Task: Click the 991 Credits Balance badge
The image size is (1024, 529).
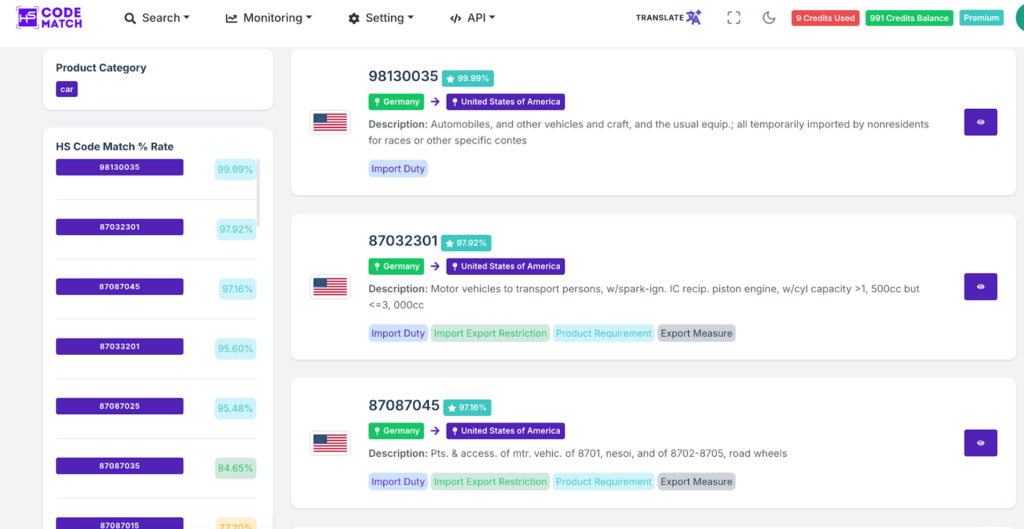Action: click(909, 18)
